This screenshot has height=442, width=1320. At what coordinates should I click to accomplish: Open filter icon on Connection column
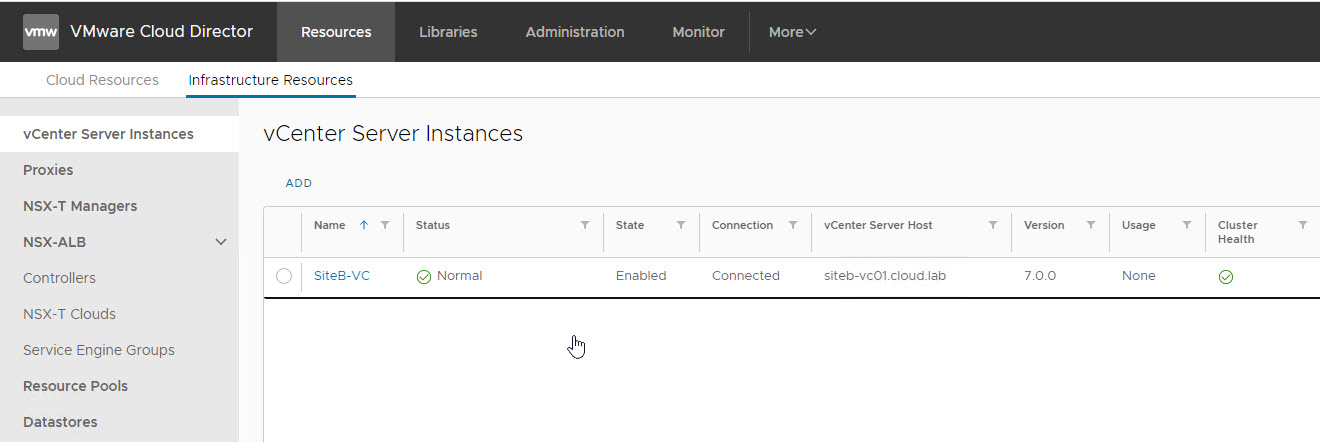(793, 225)
